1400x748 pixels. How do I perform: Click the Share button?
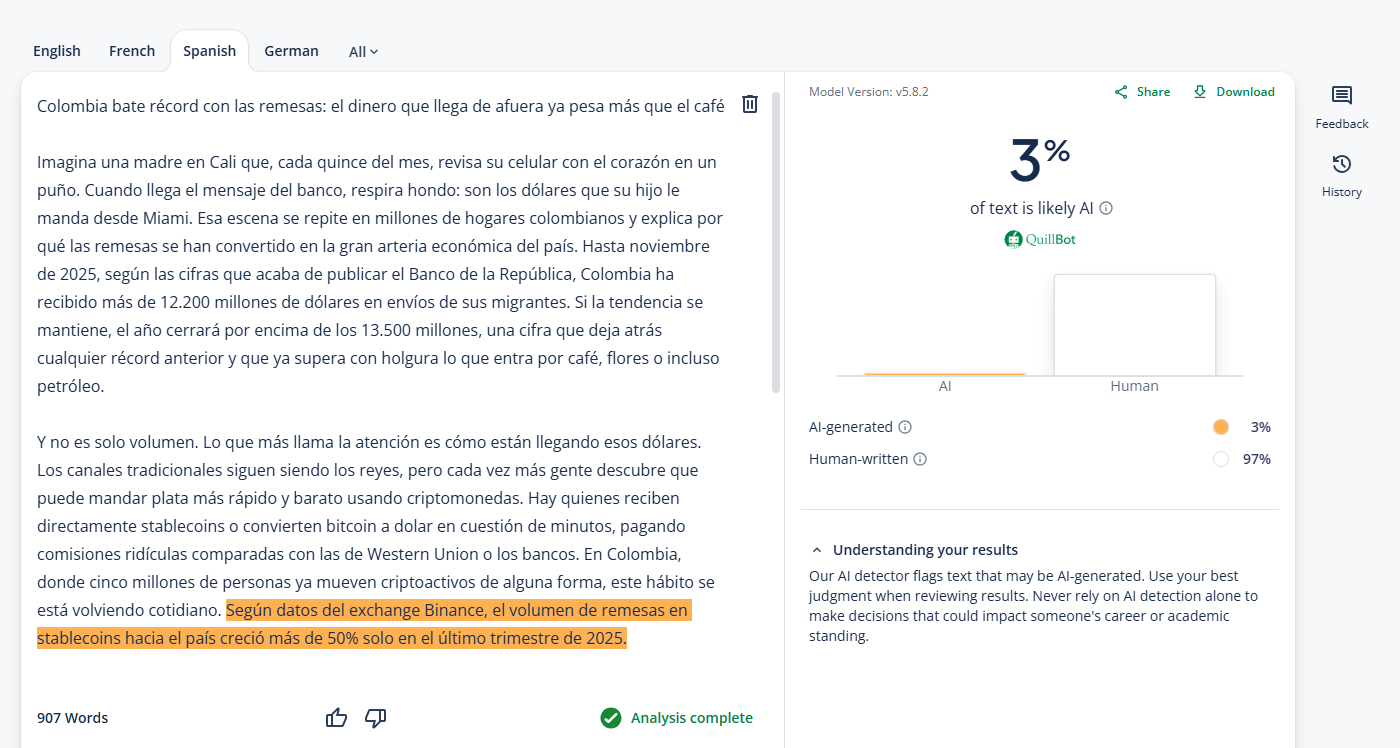(1142, 92)
